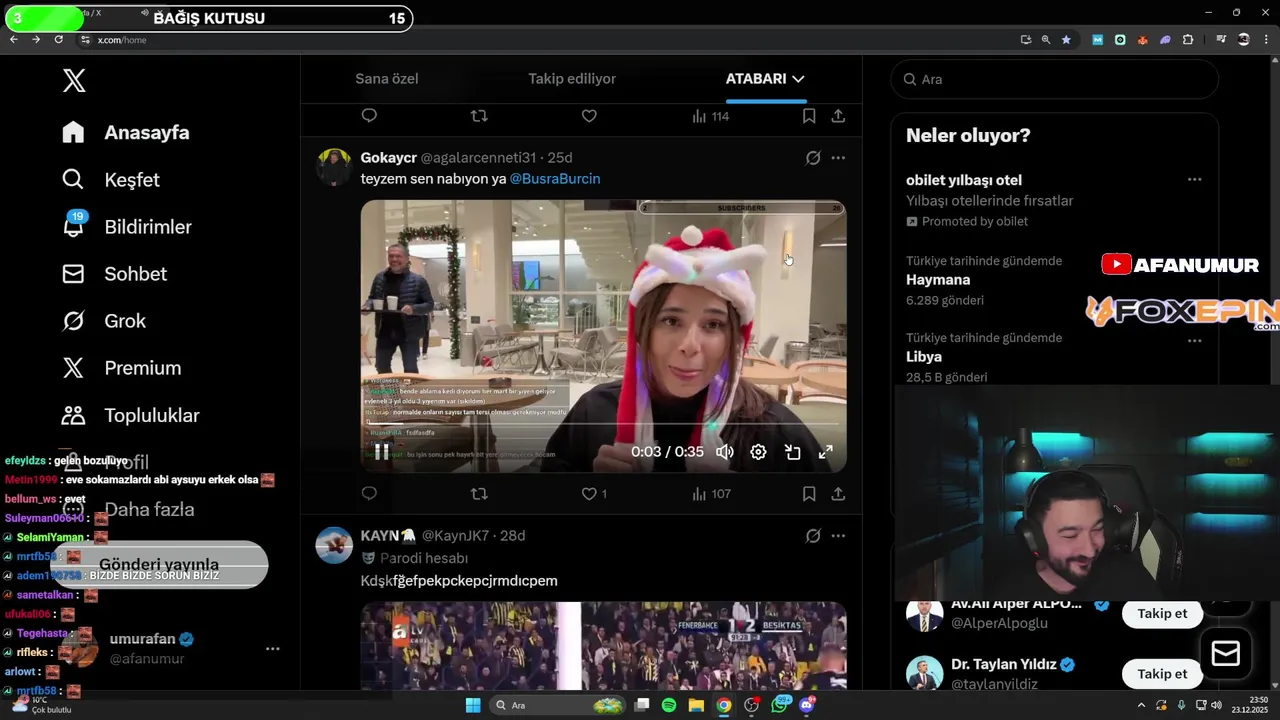Open obilet yılbaşı otel promoted trend
The height and width of the screenshot is (720, 1280).
click(x=964, y=180)
